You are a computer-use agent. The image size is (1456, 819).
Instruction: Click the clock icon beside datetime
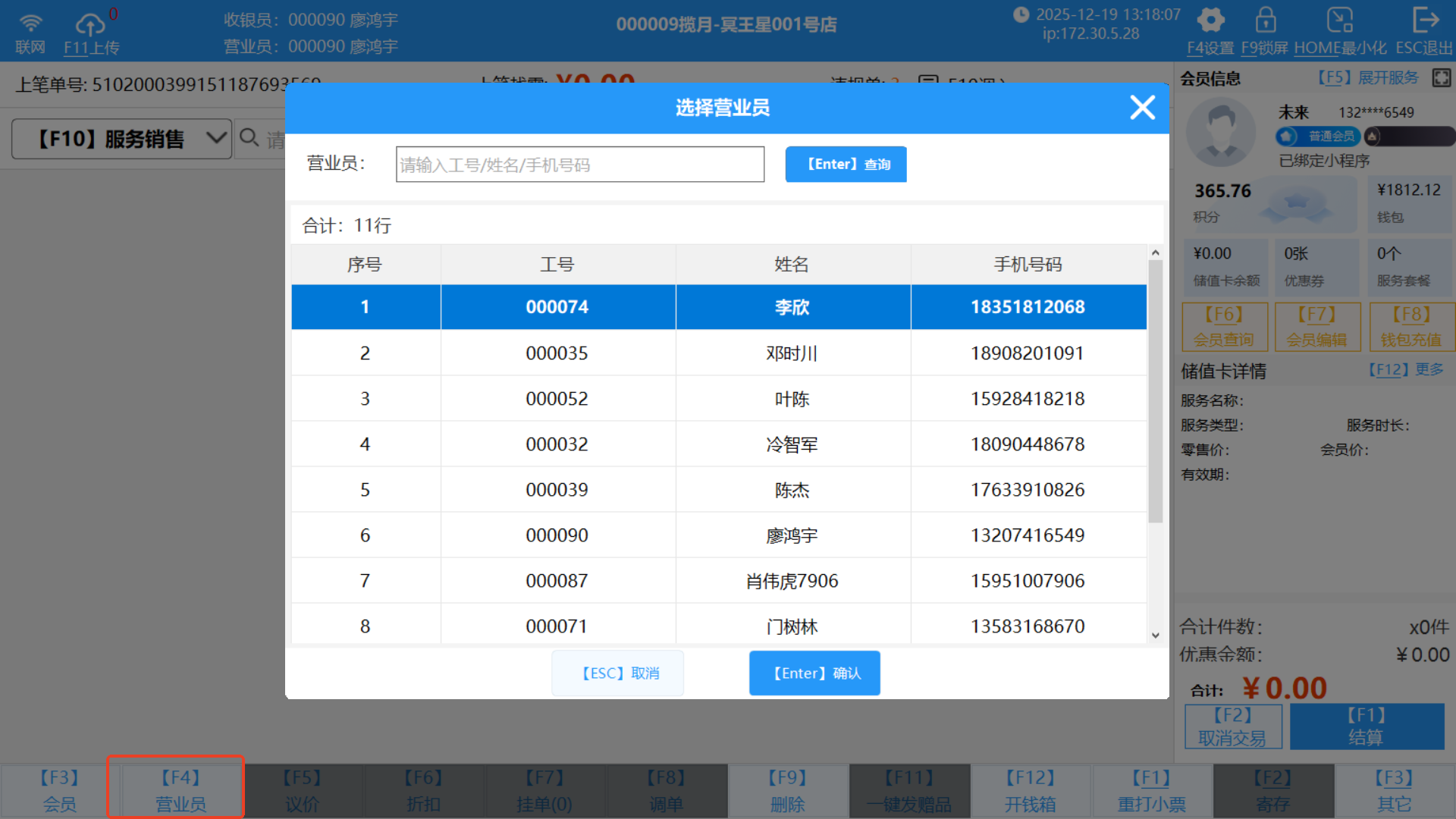coord(1021,14)
